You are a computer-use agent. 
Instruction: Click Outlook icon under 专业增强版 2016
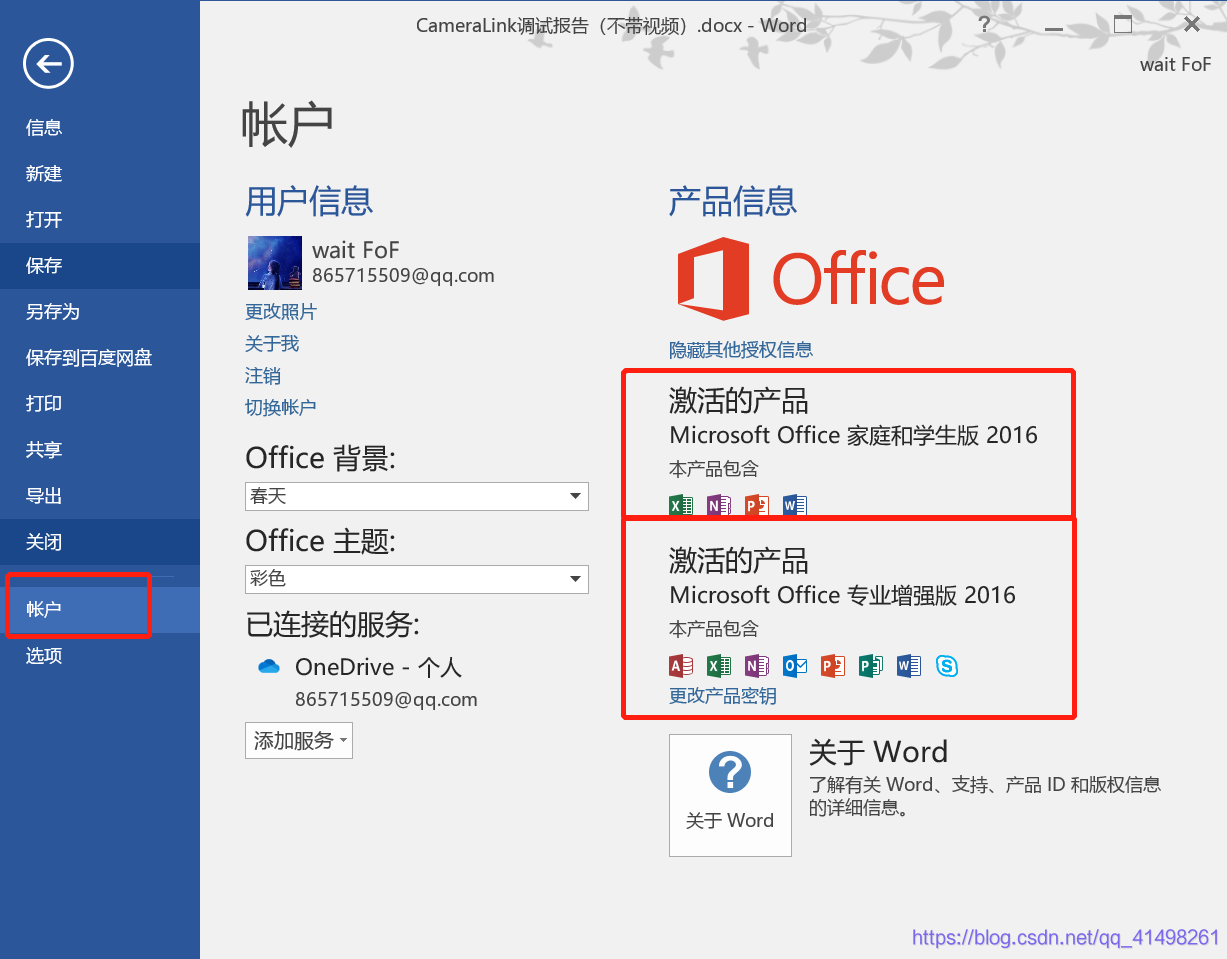point(795,665)
